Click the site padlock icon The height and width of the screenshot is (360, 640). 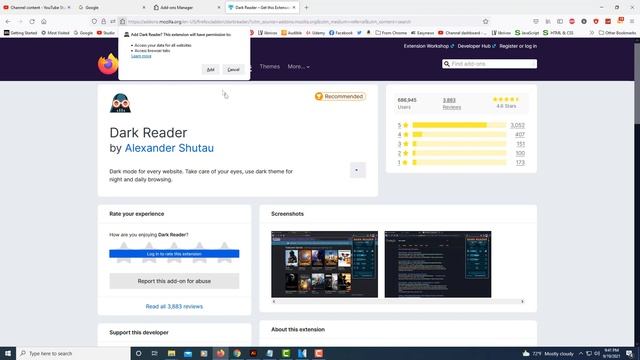(104, 21)
